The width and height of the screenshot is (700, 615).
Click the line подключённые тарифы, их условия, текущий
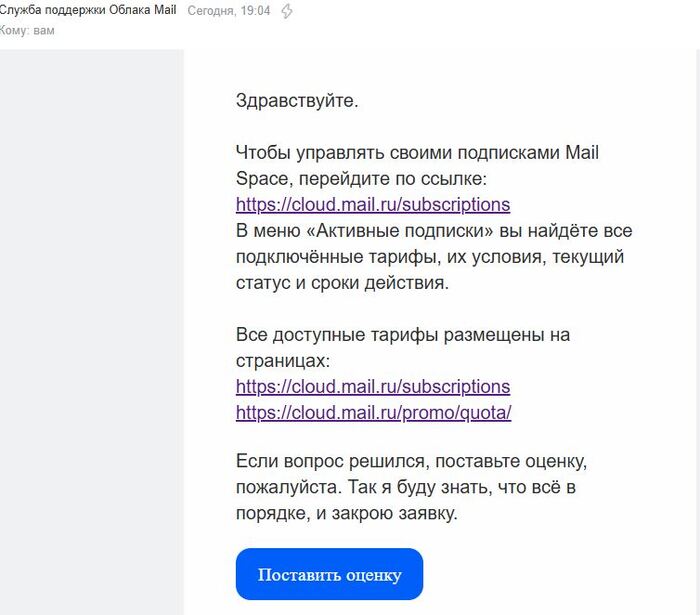tap(430, 257)
